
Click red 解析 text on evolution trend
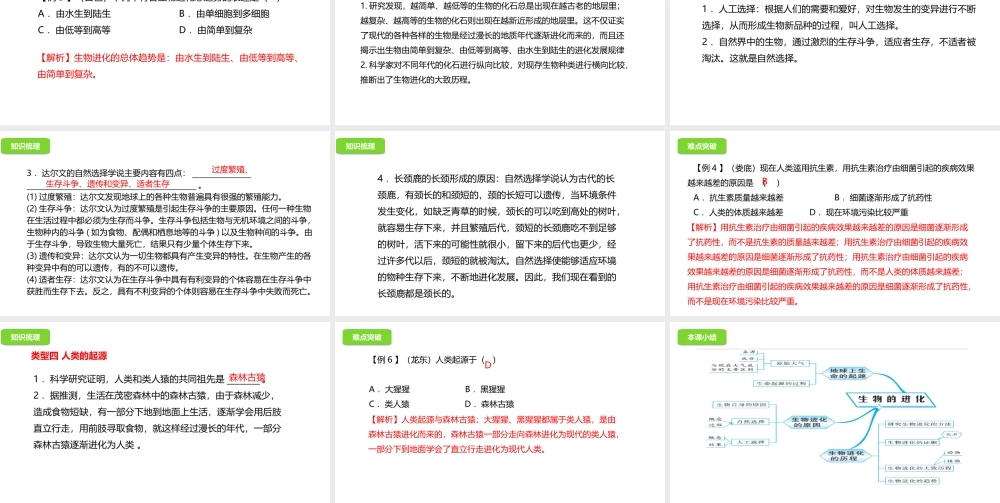click(x=169, y=66)
